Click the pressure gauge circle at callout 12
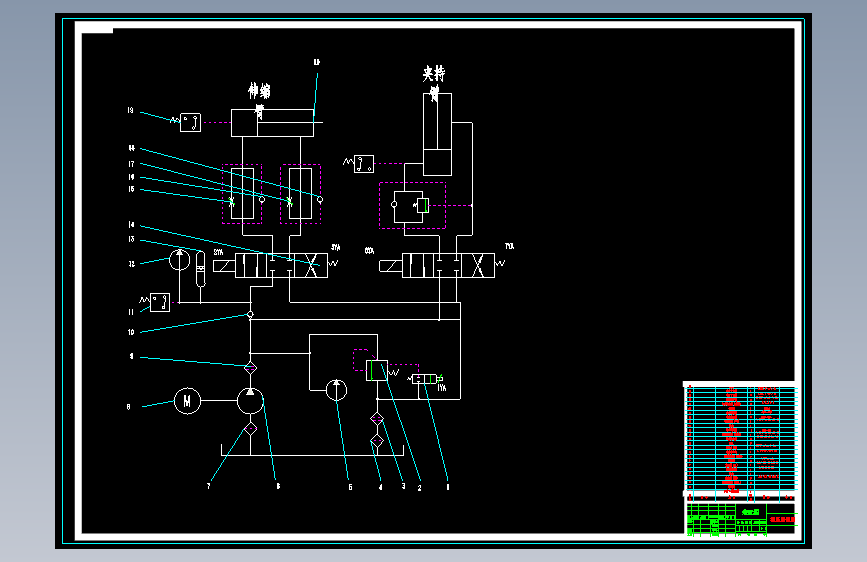This screenshot has height=562, width=867. (x=179, y=259)
